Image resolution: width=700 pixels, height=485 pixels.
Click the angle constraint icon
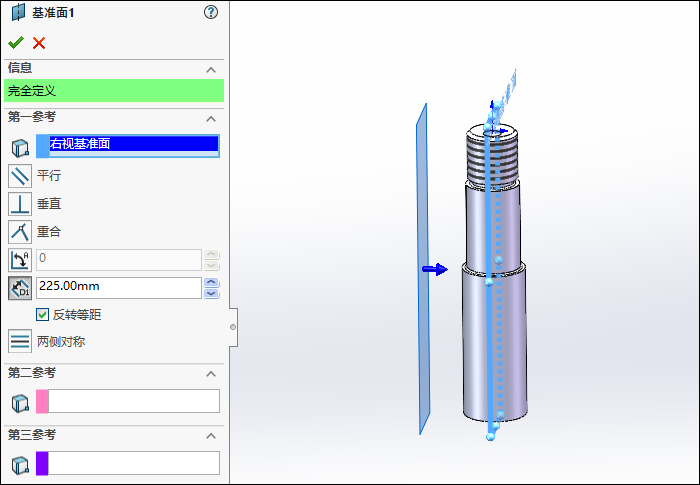coord(20,260)
